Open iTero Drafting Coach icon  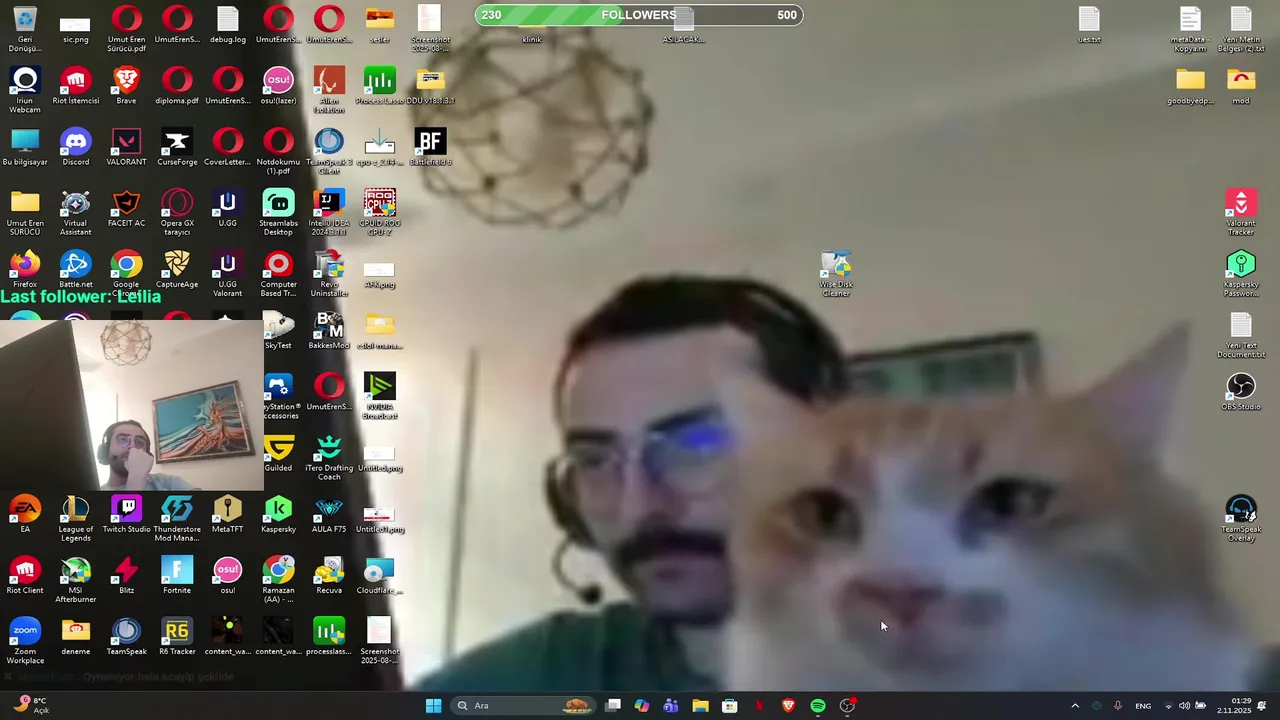point(329,458)
